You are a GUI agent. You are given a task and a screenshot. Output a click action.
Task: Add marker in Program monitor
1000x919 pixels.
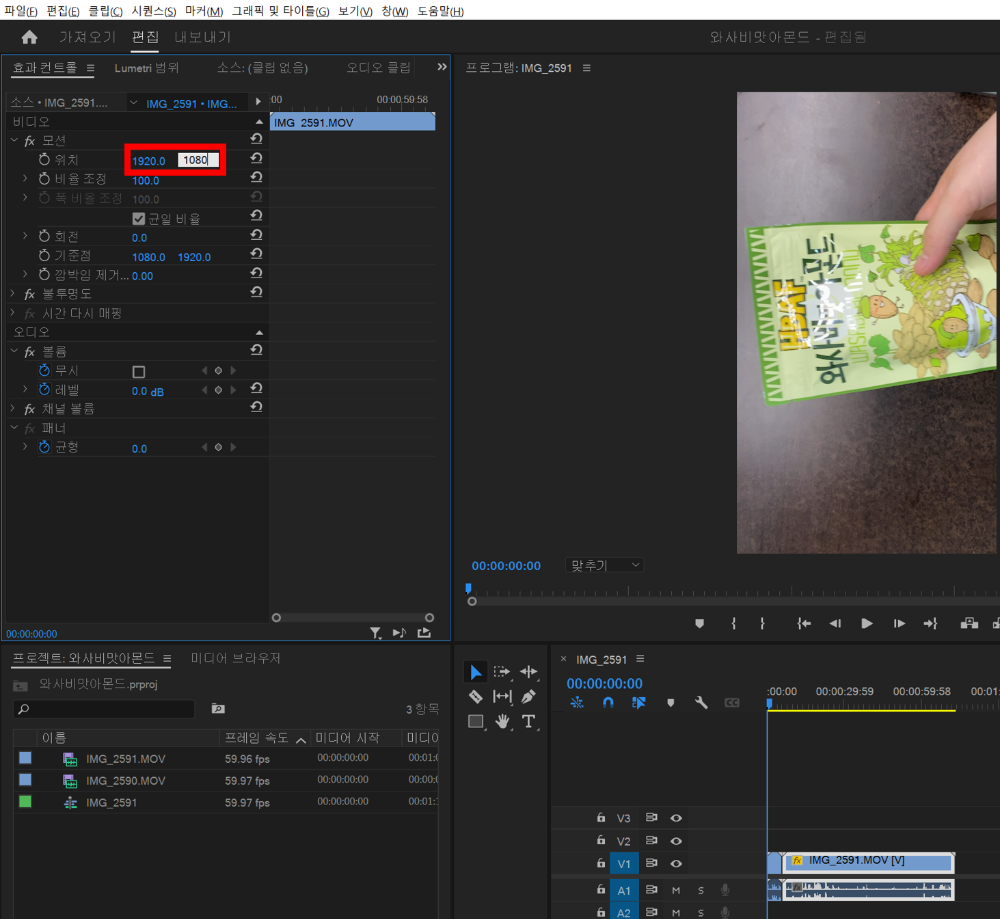(x=700, y=624)
